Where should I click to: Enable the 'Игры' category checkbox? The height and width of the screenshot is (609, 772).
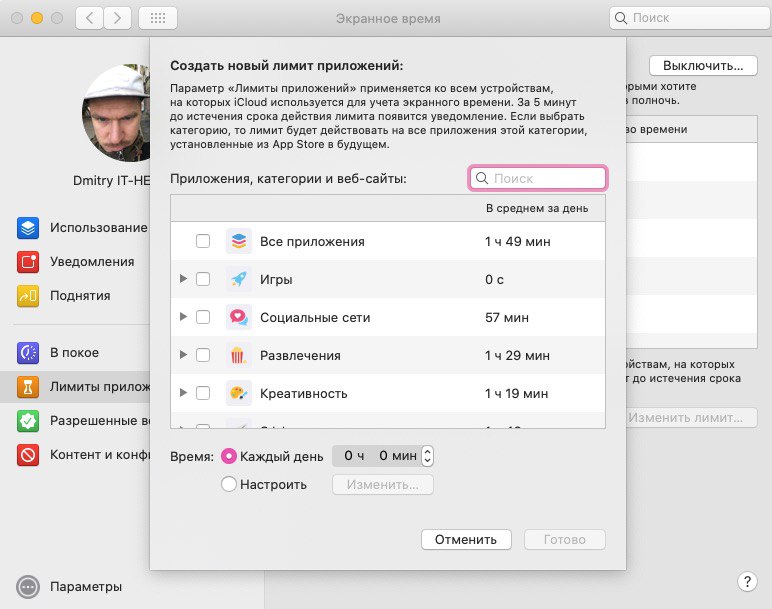(203, 279)
